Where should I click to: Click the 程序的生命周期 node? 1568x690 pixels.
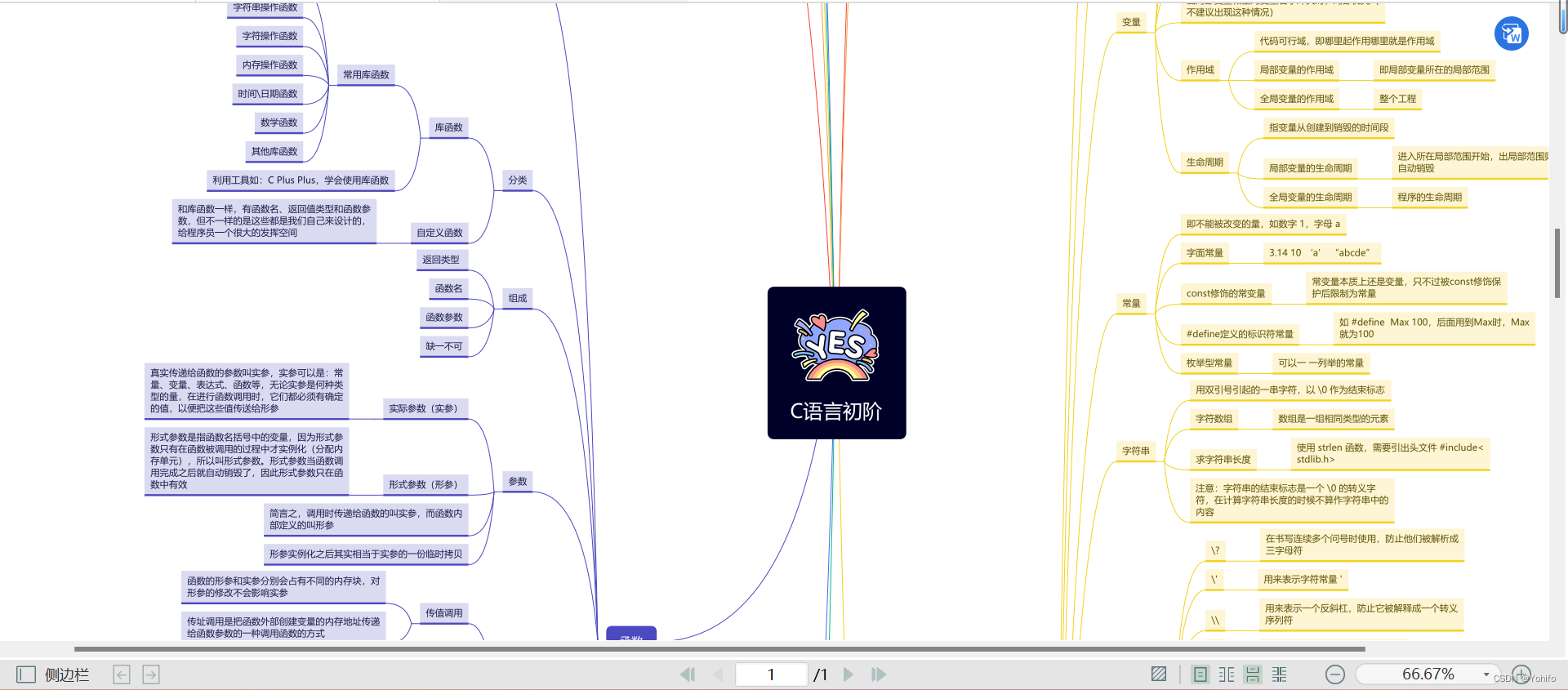[x=1430, y=197]
